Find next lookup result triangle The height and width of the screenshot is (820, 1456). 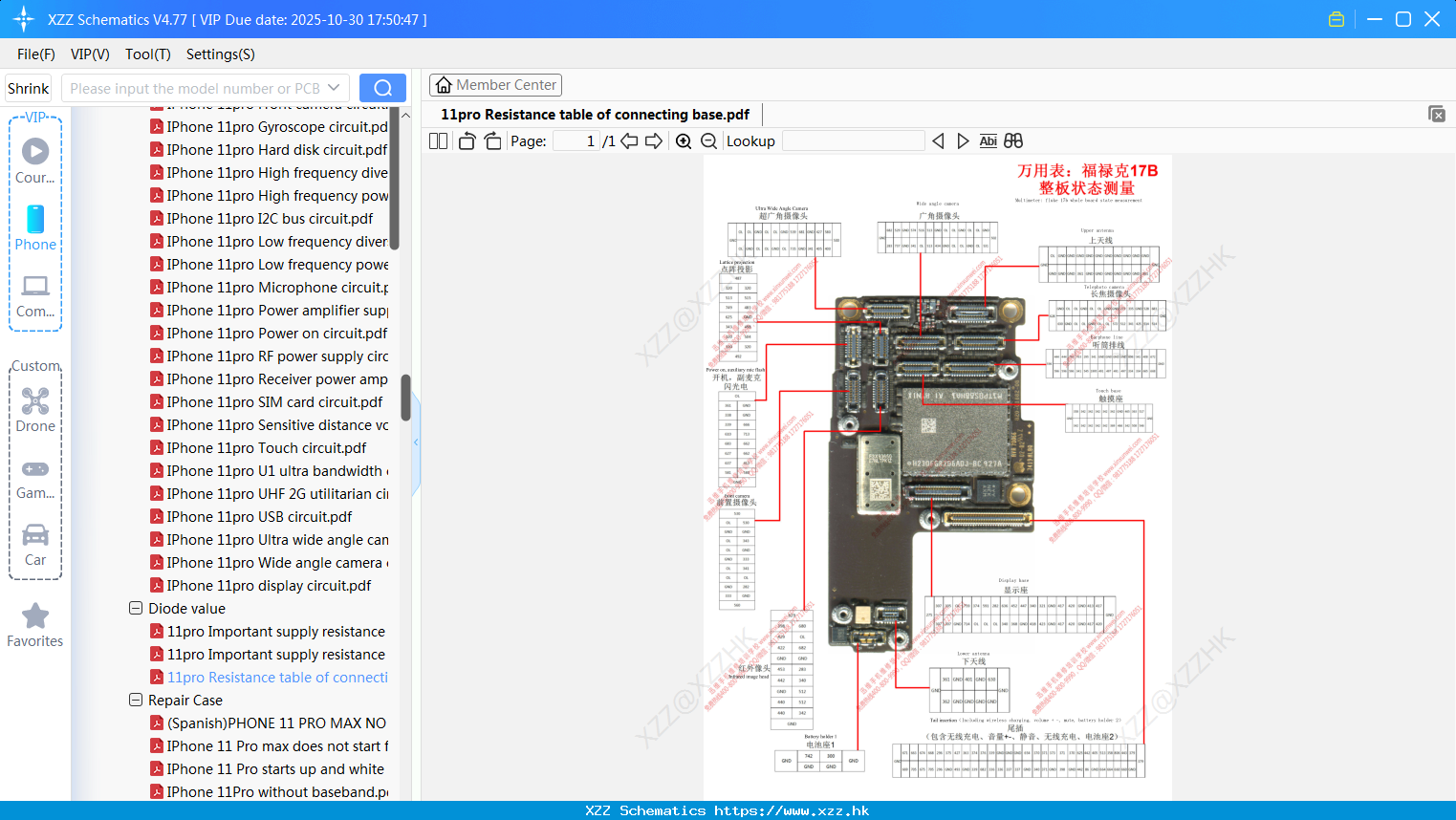point(963,140)
